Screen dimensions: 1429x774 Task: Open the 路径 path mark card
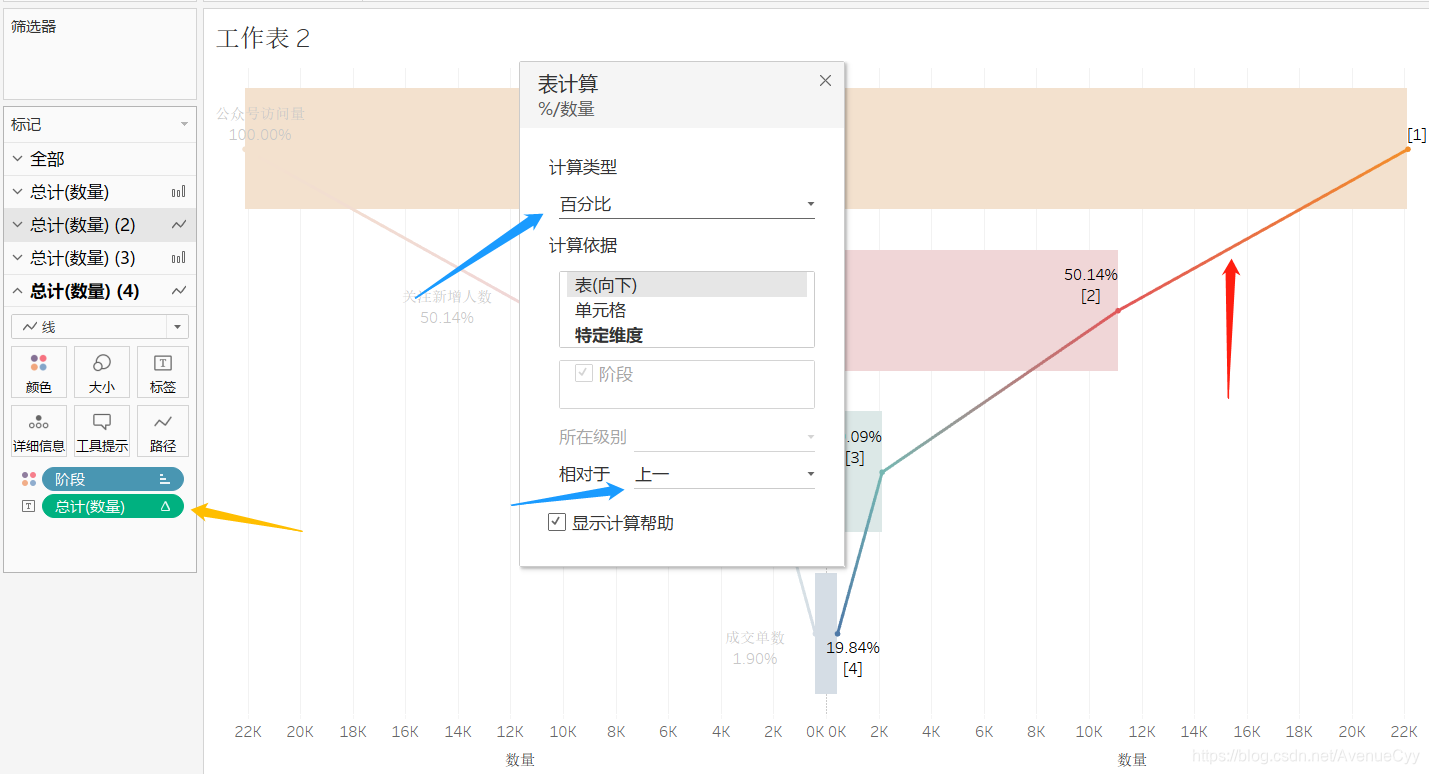tap(163, 431)
